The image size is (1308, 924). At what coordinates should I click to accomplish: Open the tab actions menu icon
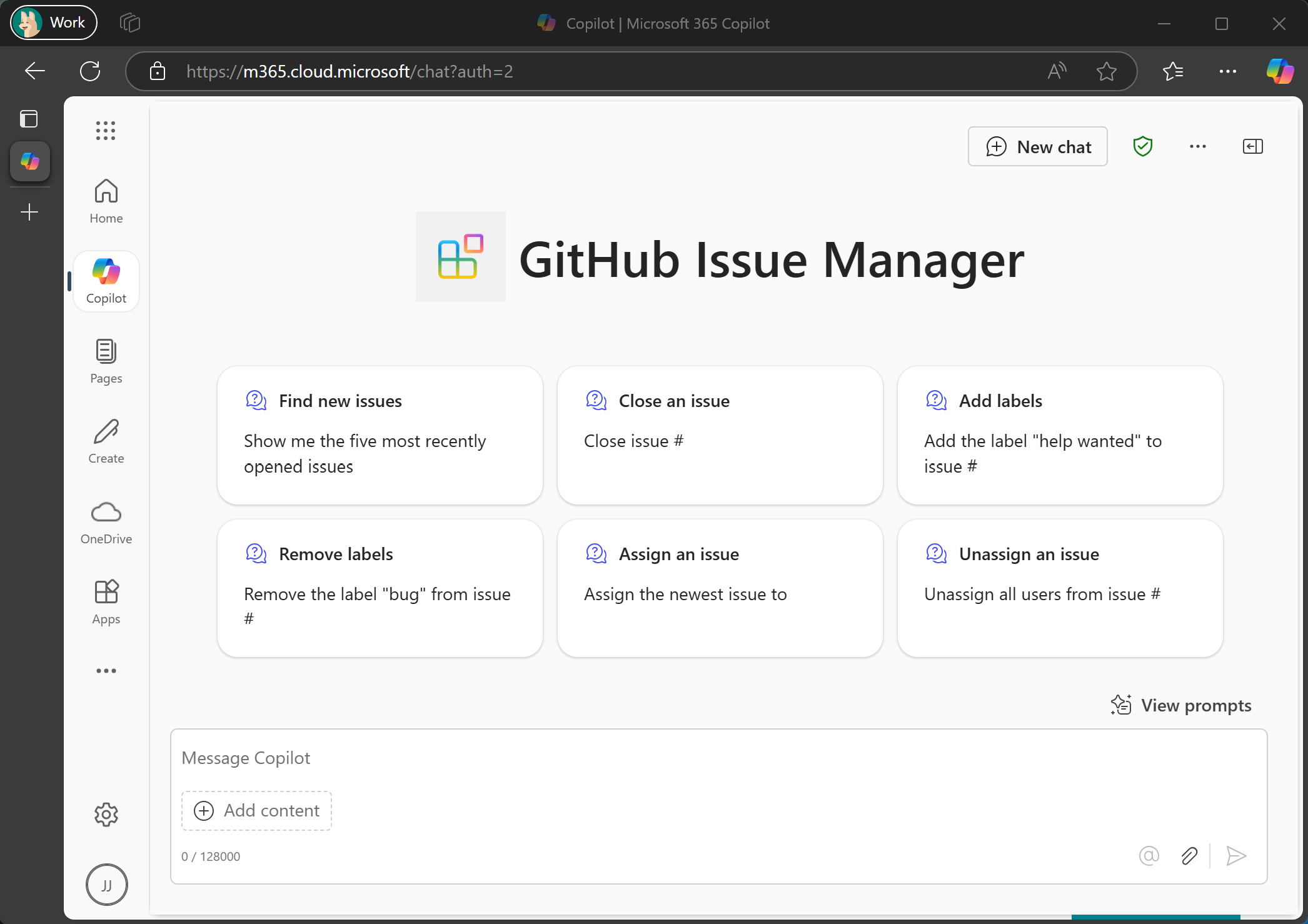pyautogui.click(x=130, y=23)
